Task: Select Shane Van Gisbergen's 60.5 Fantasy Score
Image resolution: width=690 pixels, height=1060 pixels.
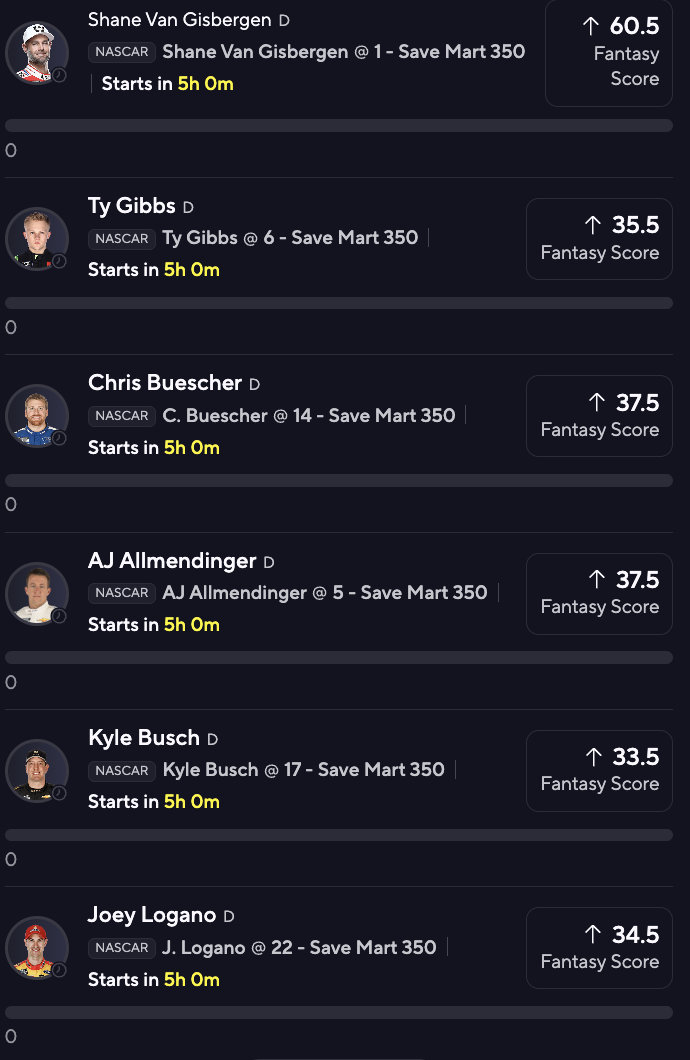Action: [x=608, y=52]
